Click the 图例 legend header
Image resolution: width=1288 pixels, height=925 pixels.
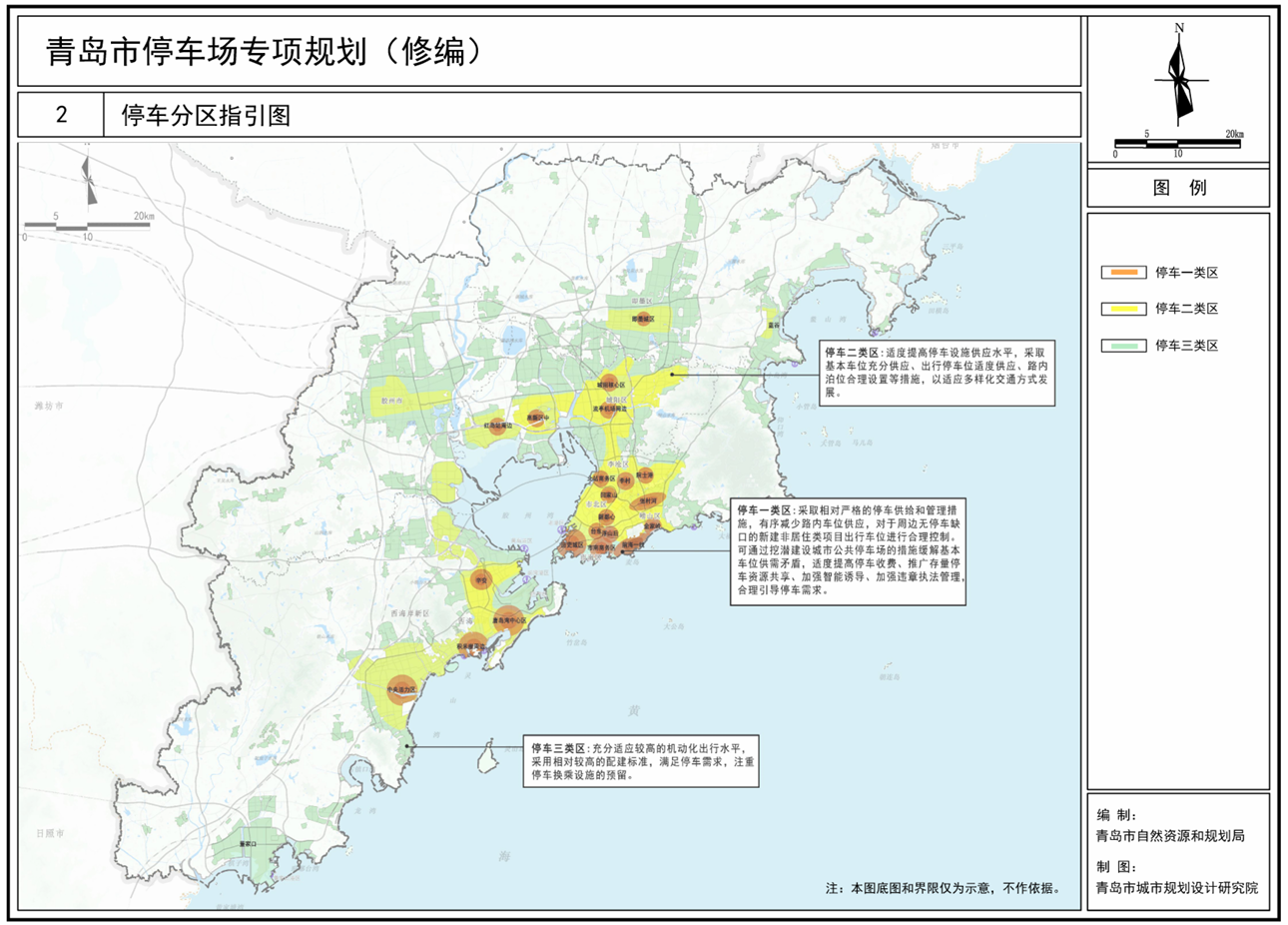coord(1178,188)
